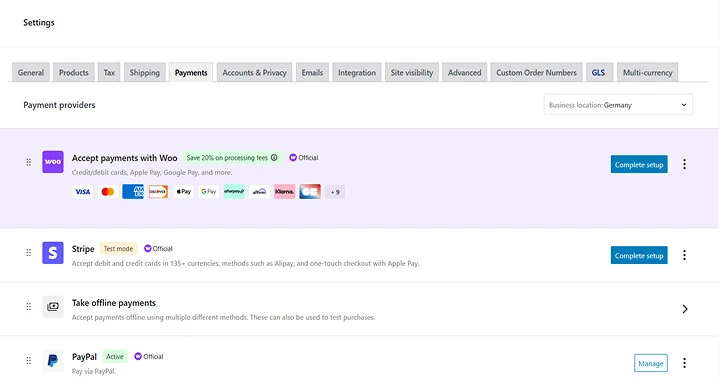Viewport: 720px width, 380px height.
Task: Click the PayPal logo icon
Action: coord(53,361)
